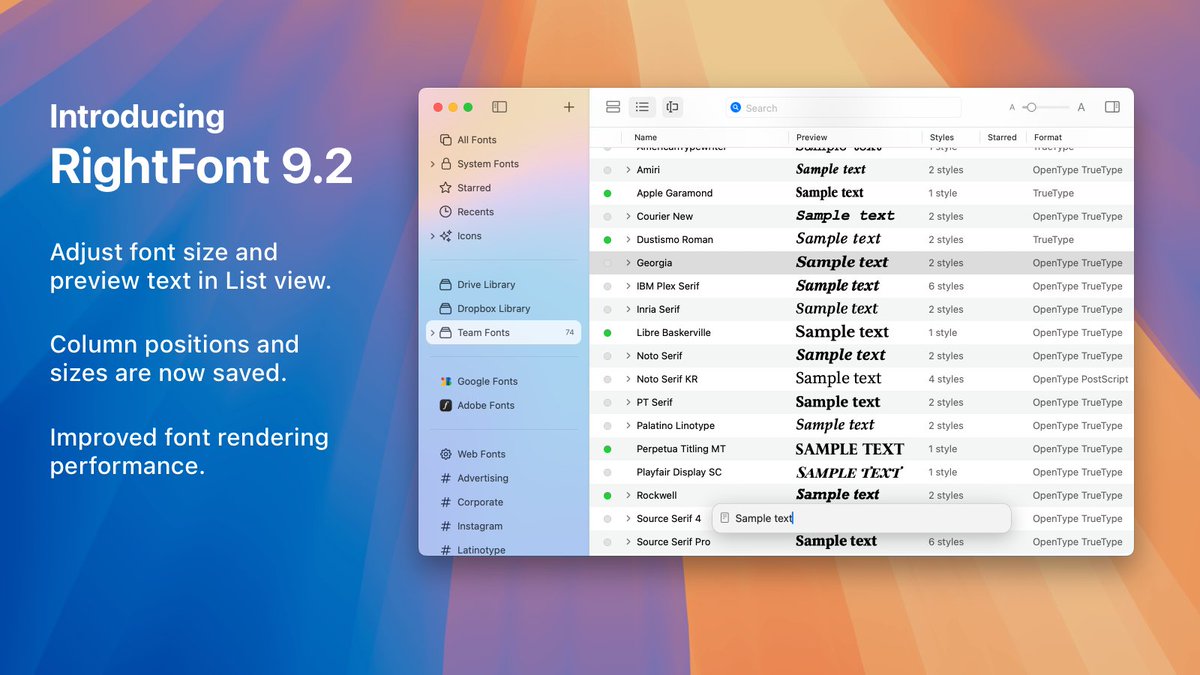Click the SAMPLE TEXT preview of Perpetua Titling MT
This screenshot has height=675, width=1200.
click(x=849, y=449)
